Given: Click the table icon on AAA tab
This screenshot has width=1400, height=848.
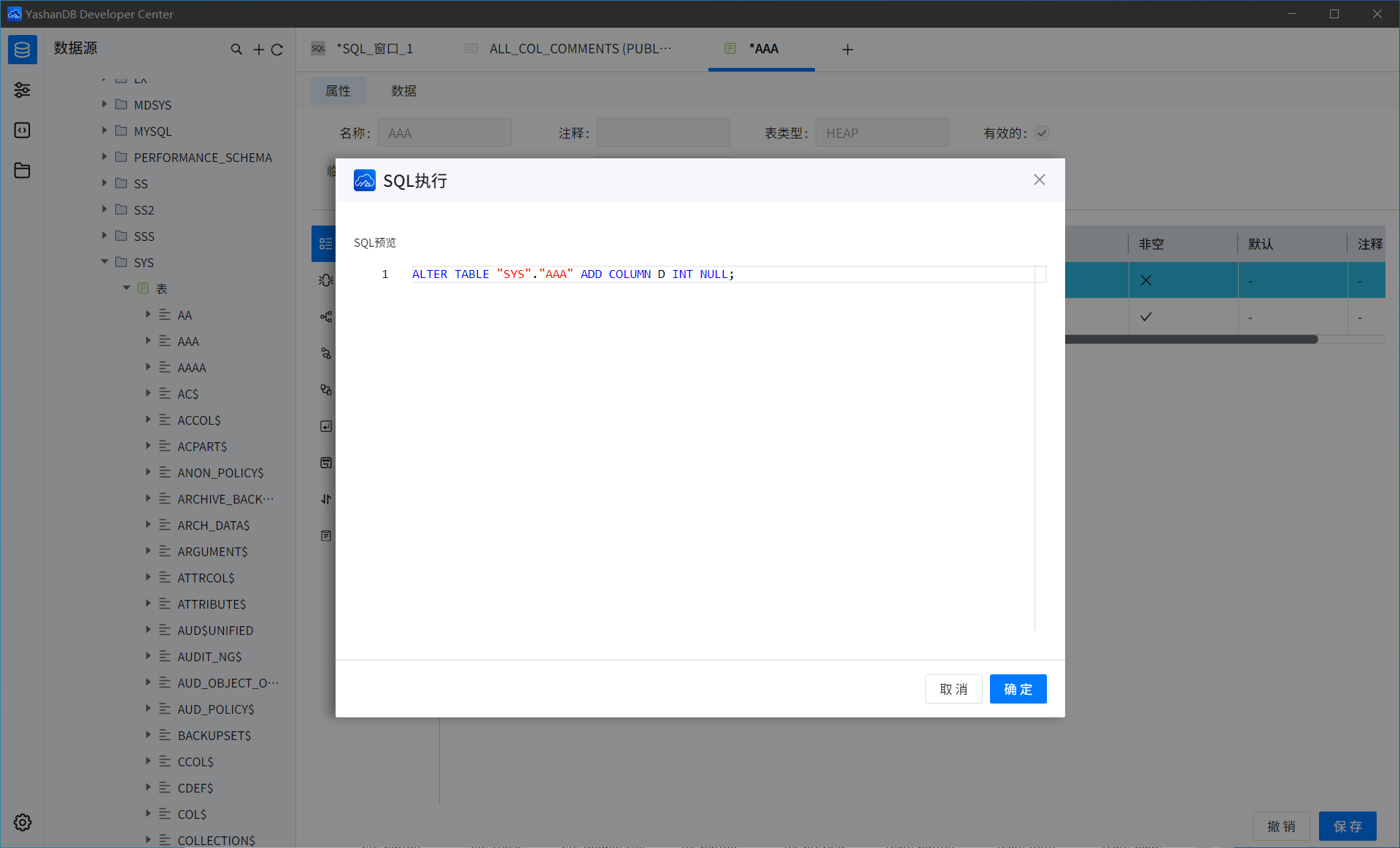Looking at the screenshot, I should tap(730, 48).
